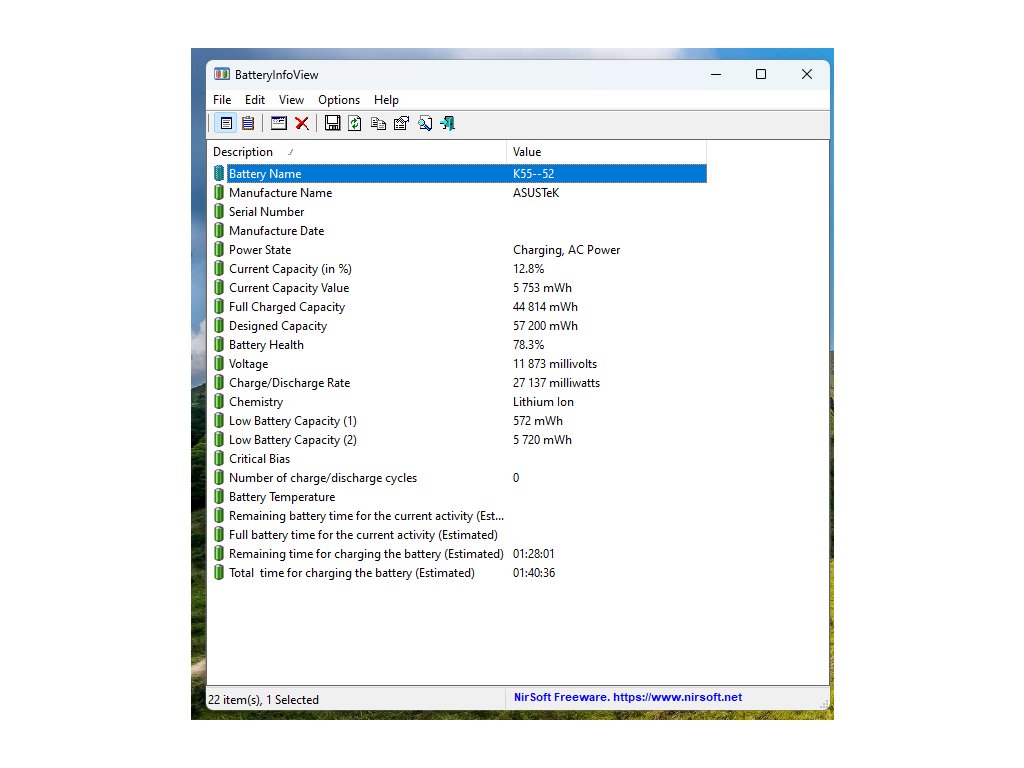The image size is (1024, 768).
Task: Click the BatteryInfoView title bar app icon
Action: click(x=222, y=74)
